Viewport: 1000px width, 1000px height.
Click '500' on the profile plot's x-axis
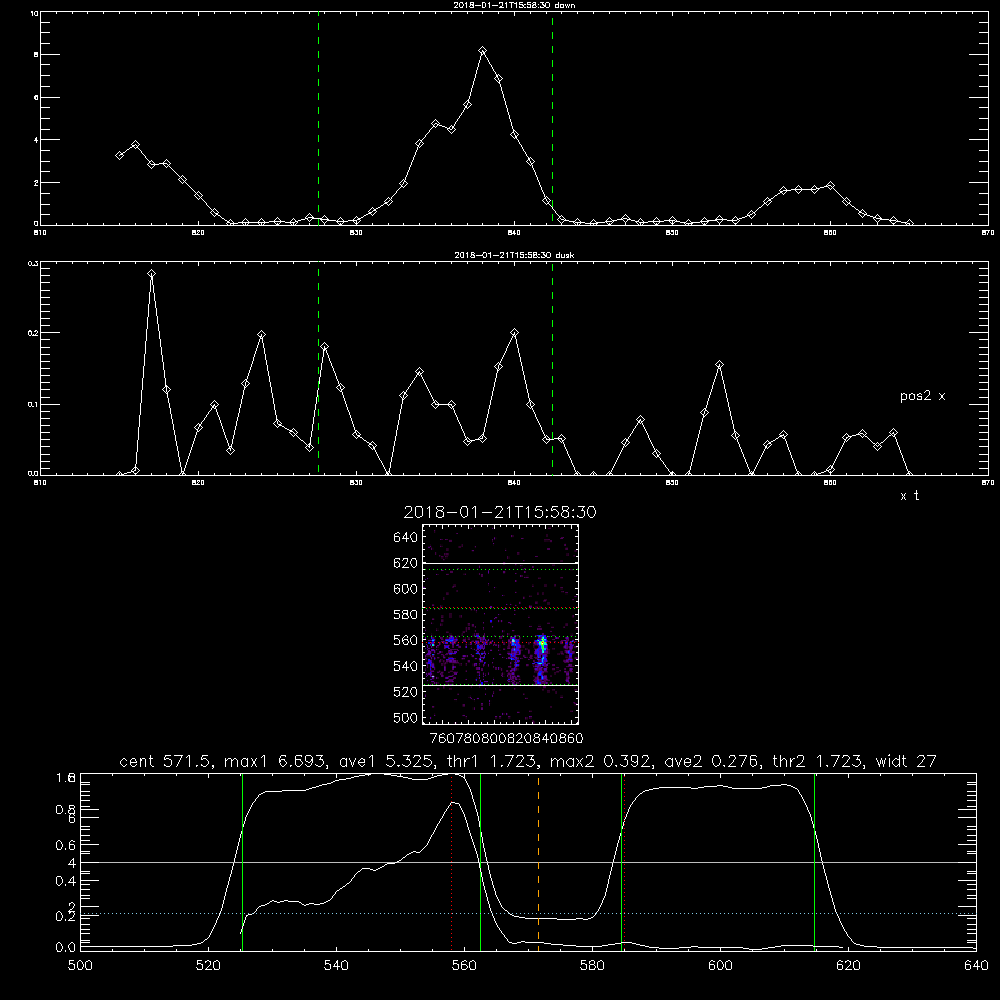point(80,966)
